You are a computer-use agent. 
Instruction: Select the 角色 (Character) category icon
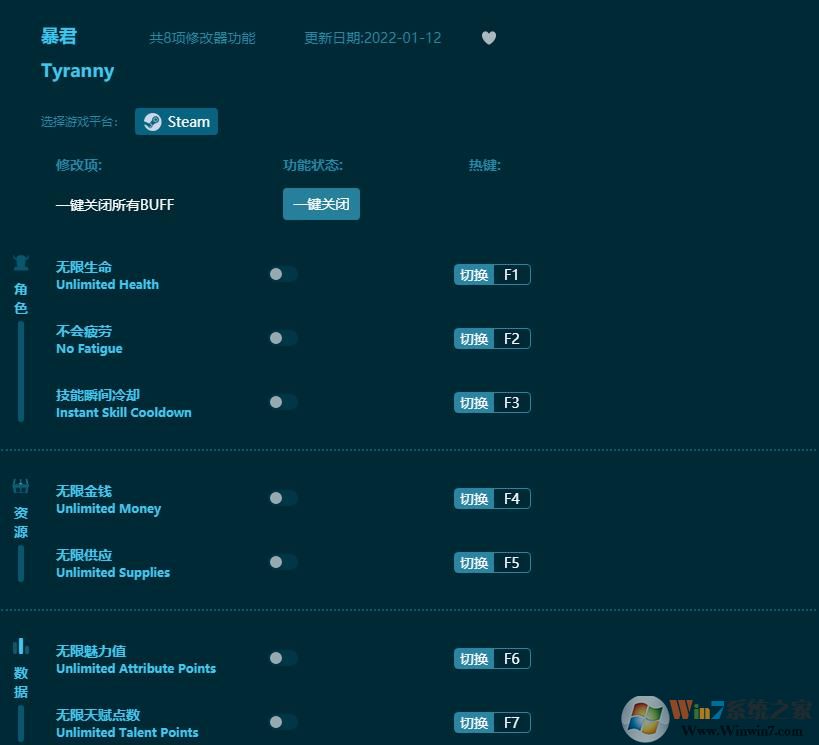(x=20, y=262)
